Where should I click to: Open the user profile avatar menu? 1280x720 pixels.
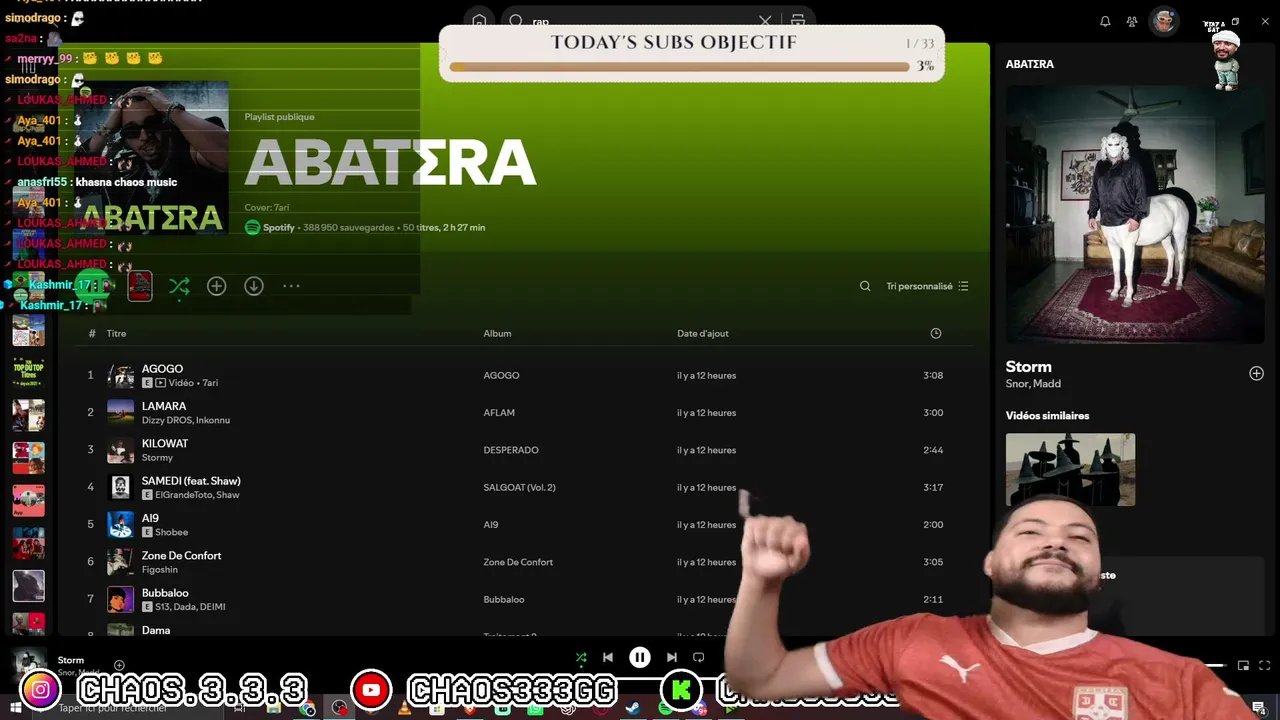tap(1164, 21)
